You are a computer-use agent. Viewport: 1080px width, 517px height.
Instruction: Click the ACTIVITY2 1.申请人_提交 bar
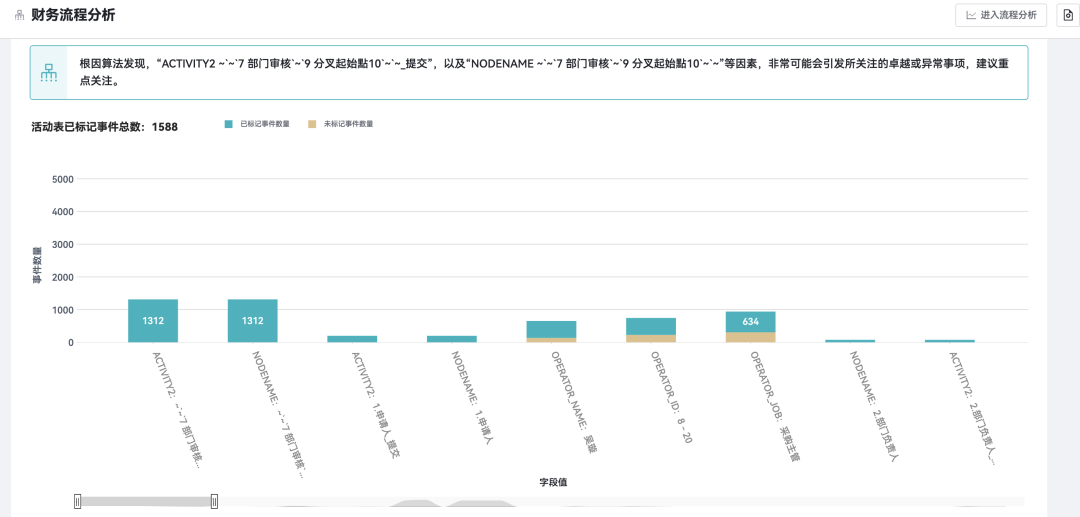(352, 339)
